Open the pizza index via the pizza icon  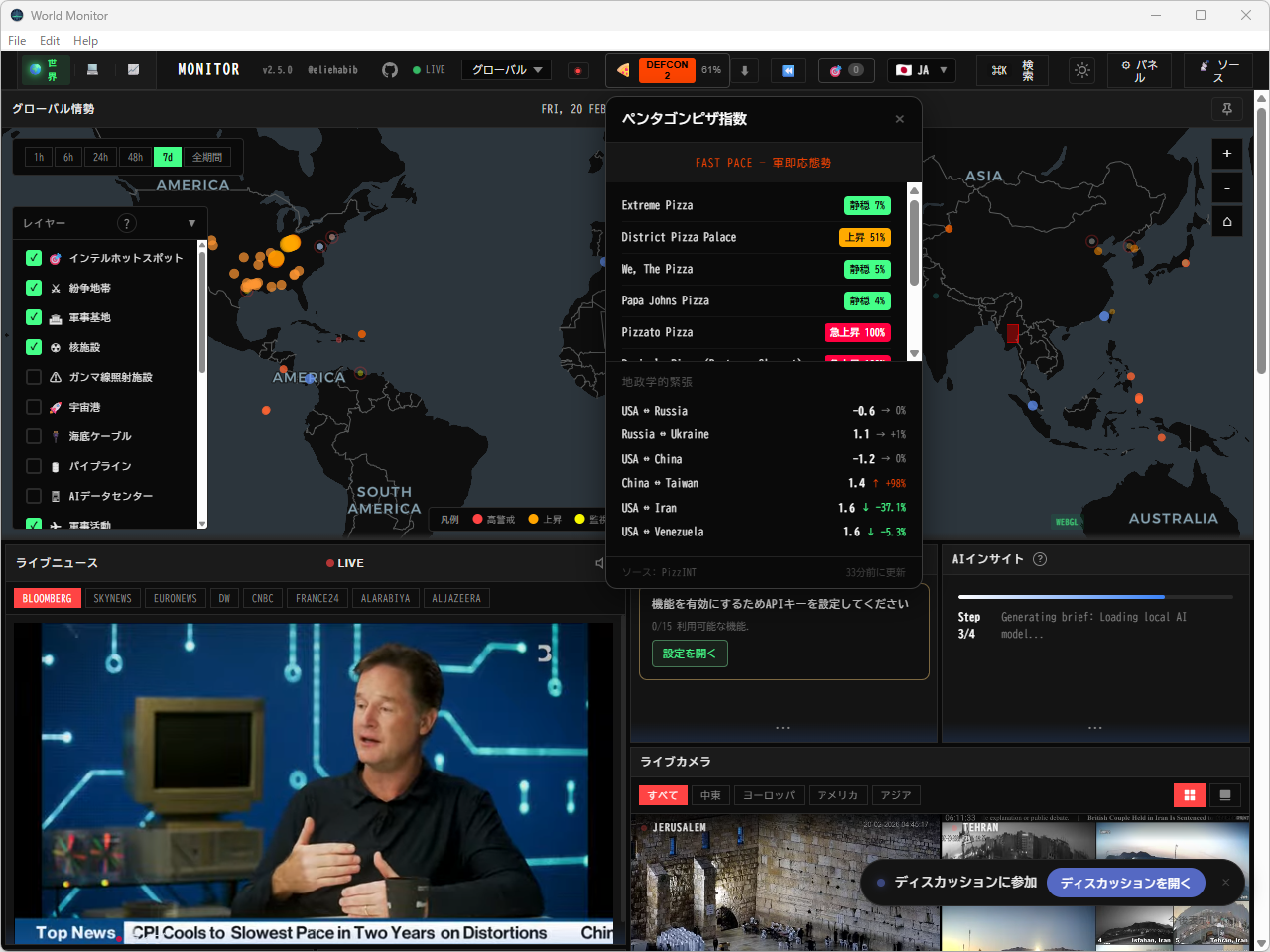click(621, 69)
